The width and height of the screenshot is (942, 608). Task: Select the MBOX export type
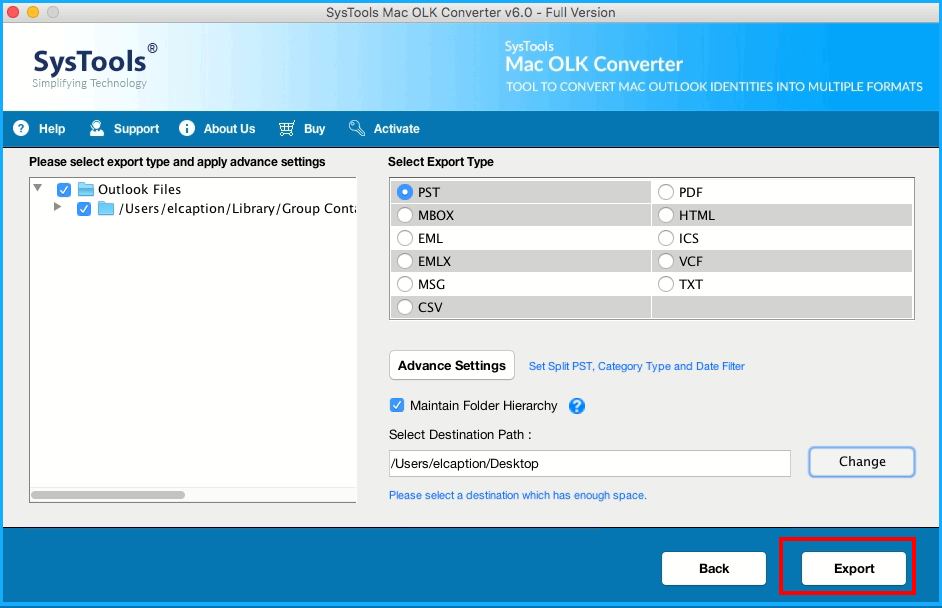point(405,215)
